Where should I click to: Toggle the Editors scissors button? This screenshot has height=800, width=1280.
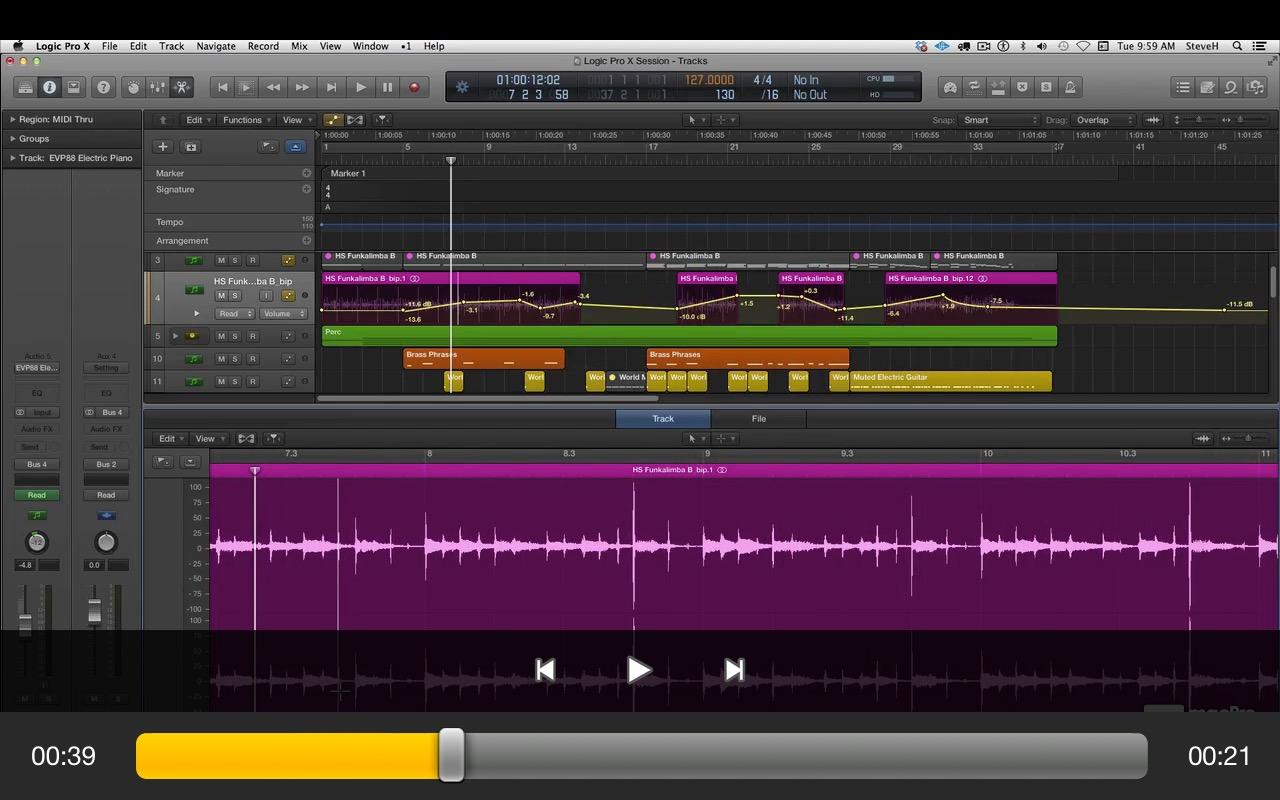[182, 87]
